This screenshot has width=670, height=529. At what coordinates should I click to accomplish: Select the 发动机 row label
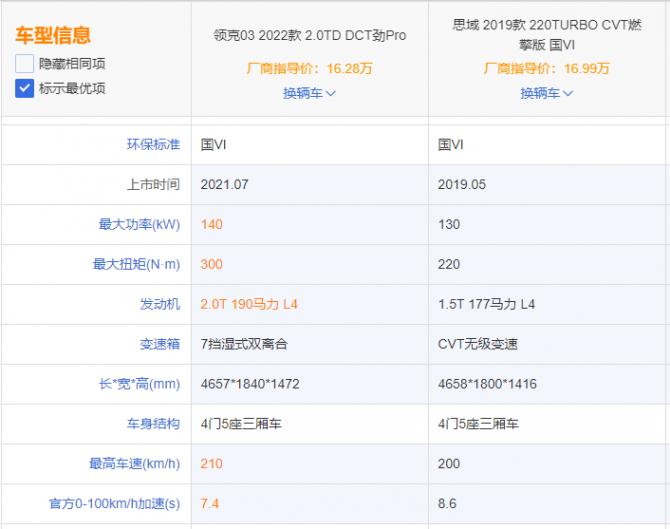click(x=160, y=304)
